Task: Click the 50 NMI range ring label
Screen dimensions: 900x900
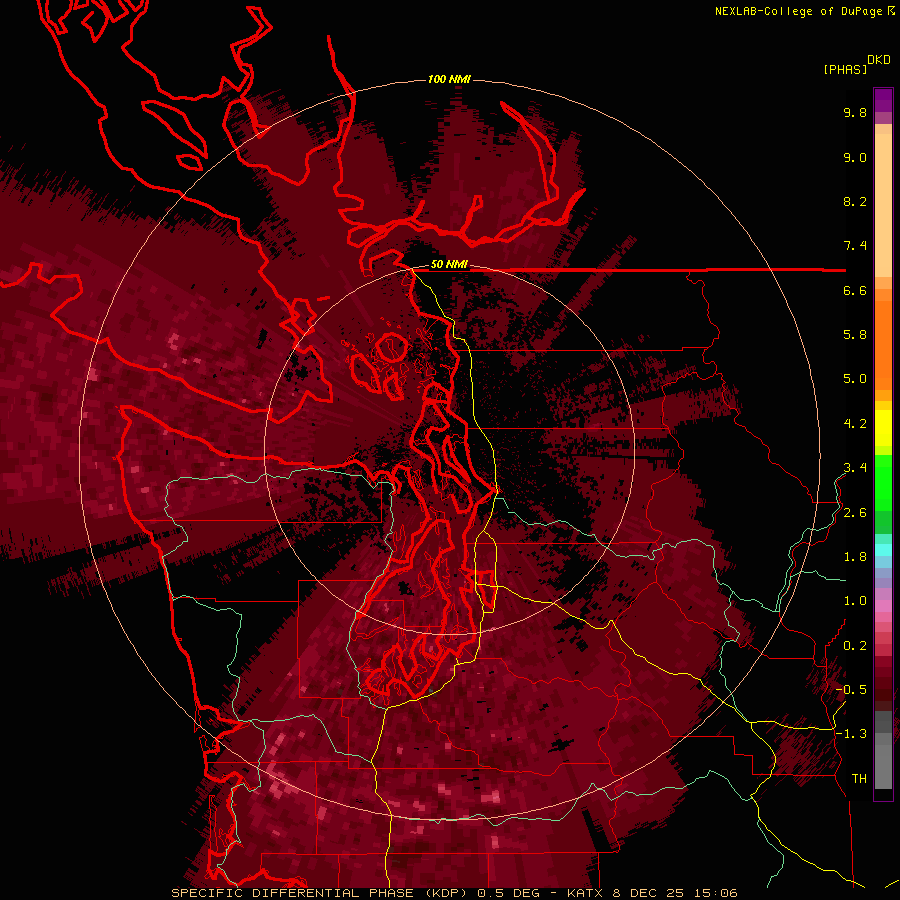Action: point(449,265)
